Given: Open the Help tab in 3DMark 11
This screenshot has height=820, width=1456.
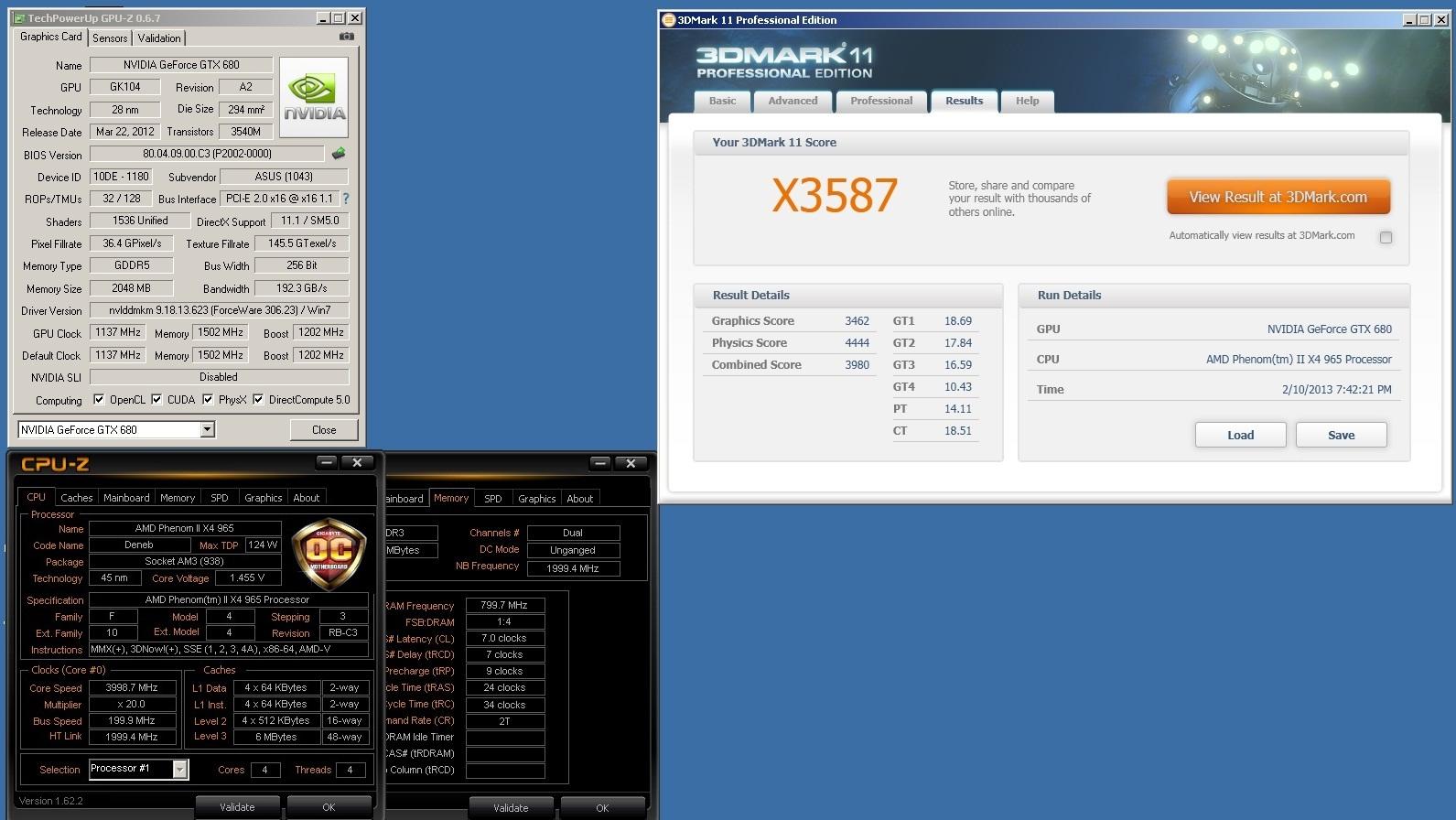Looking at the screenshot, I should click(x=1027, y=101).
